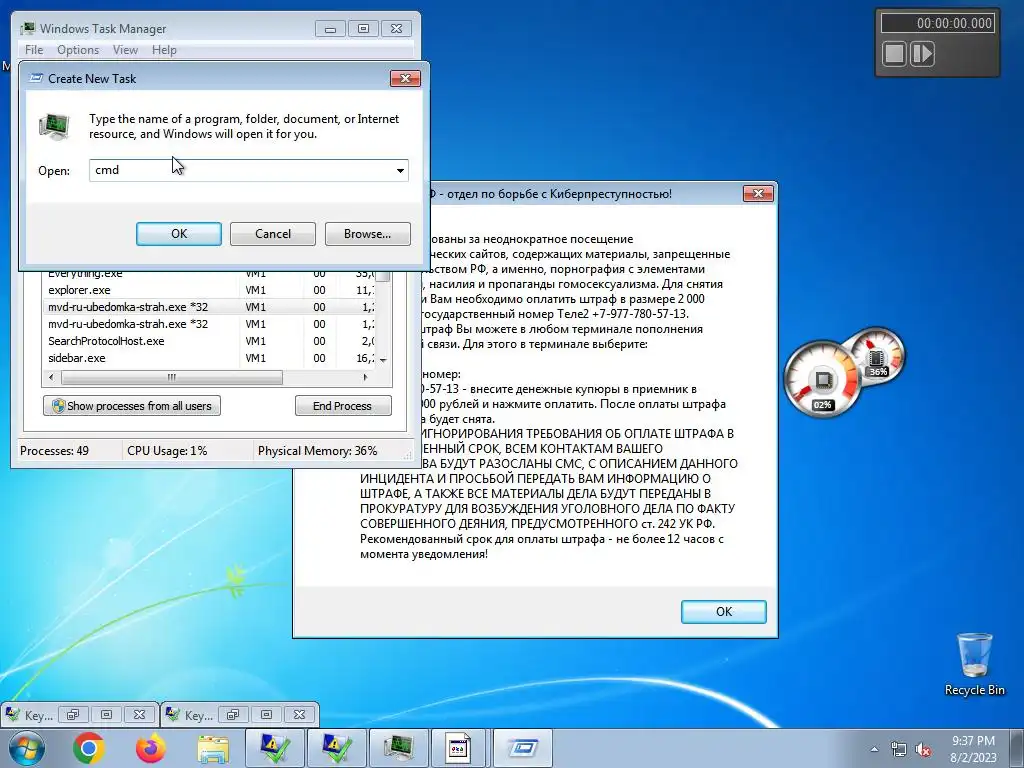1024x768 pixels.
Task: Click the stopwatch time display 00:00:00.000
Action: tap(937, 23)
